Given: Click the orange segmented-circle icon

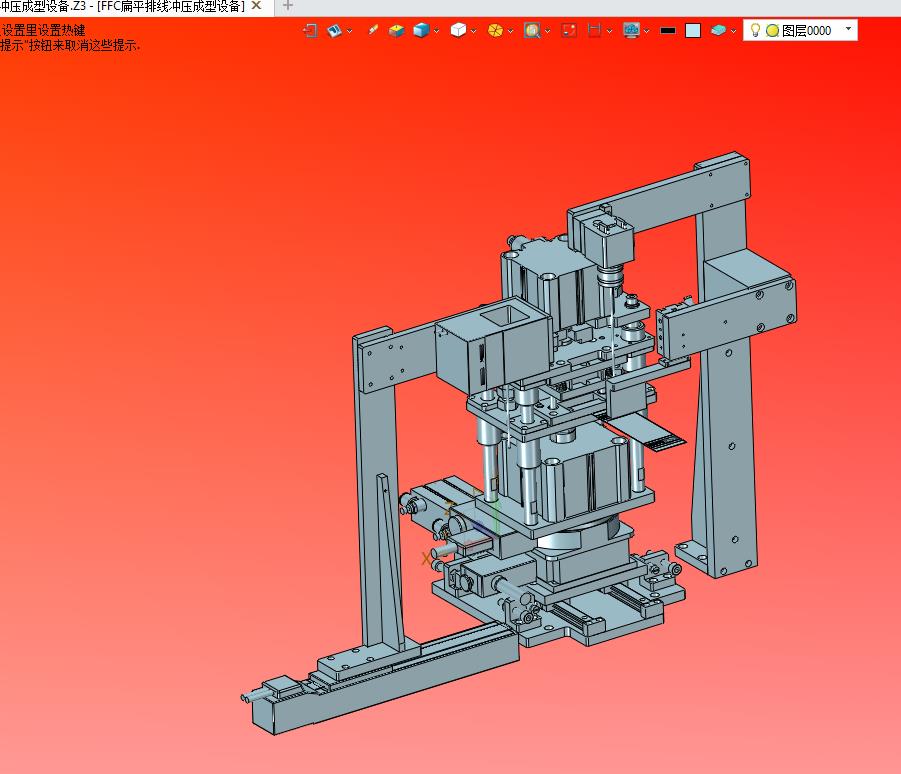Looking at the screenshot, I should (495, 30).
